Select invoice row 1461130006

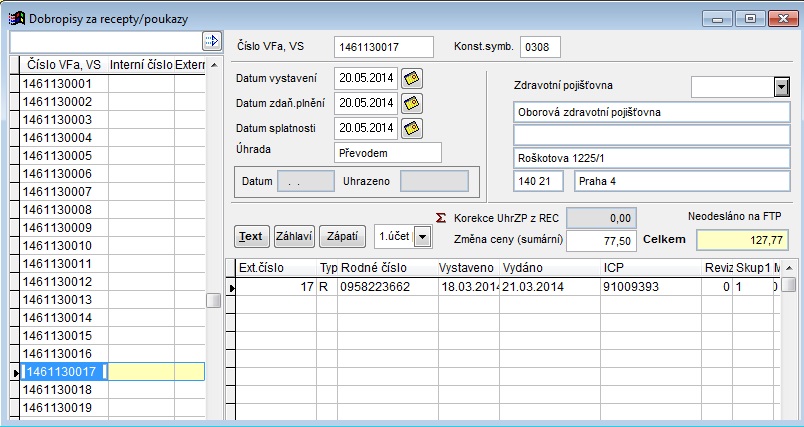pos(112,174)
